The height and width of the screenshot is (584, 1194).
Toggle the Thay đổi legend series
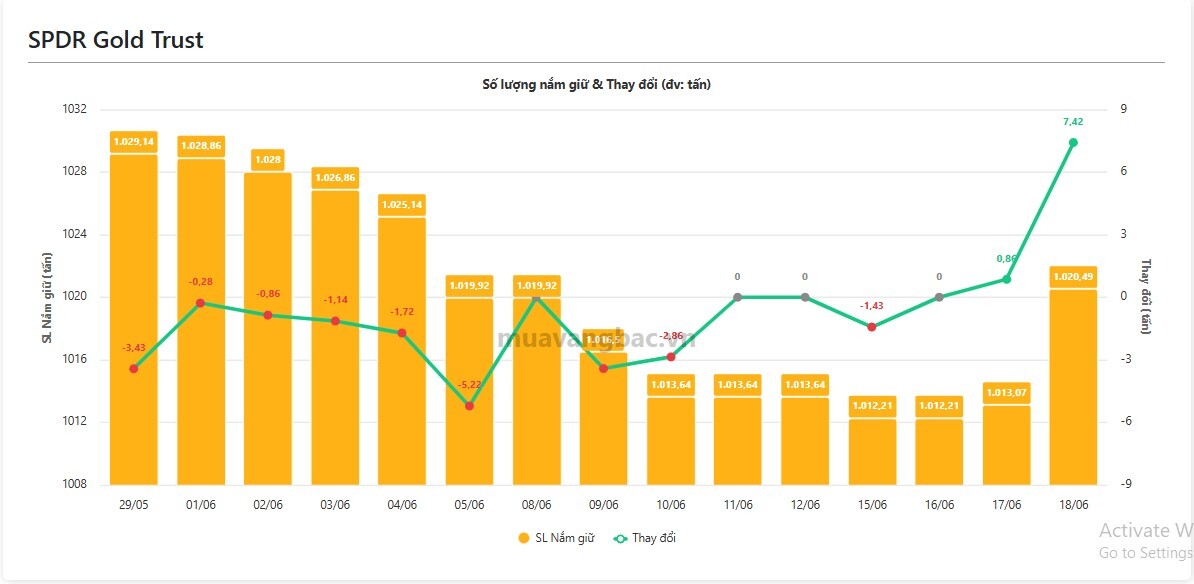tap(644, 538)
